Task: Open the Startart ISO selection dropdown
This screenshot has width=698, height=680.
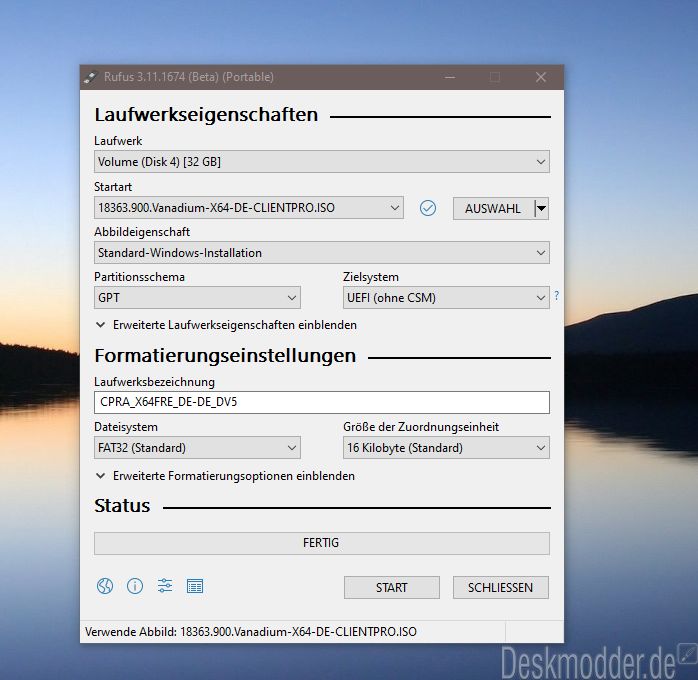Action: (249, 208)
